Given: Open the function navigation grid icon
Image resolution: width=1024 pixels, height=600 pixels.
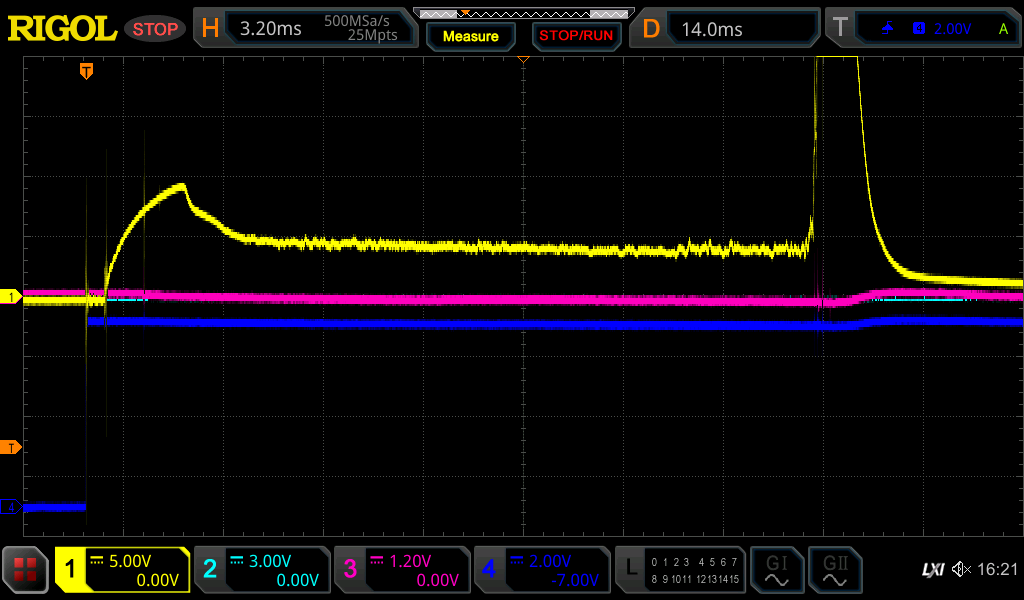Looking at the screenshot, I should click(x=26, y=570).
